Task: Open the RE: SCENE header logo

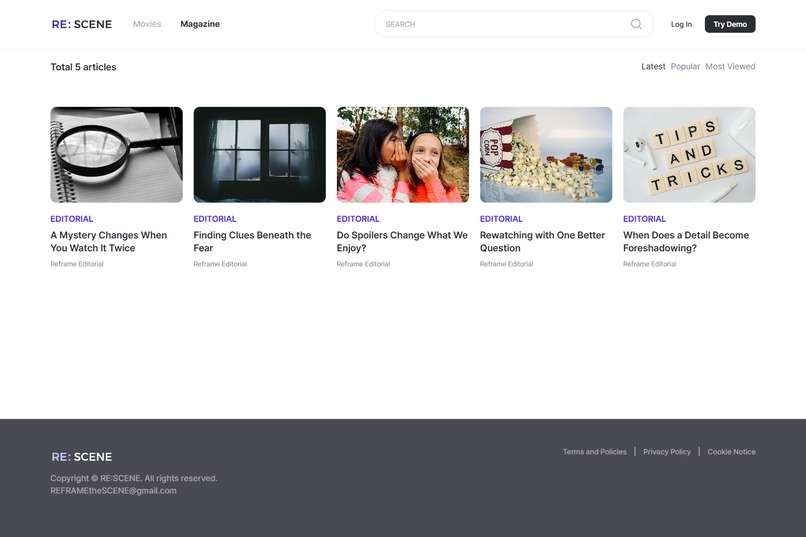Action: 82,24
